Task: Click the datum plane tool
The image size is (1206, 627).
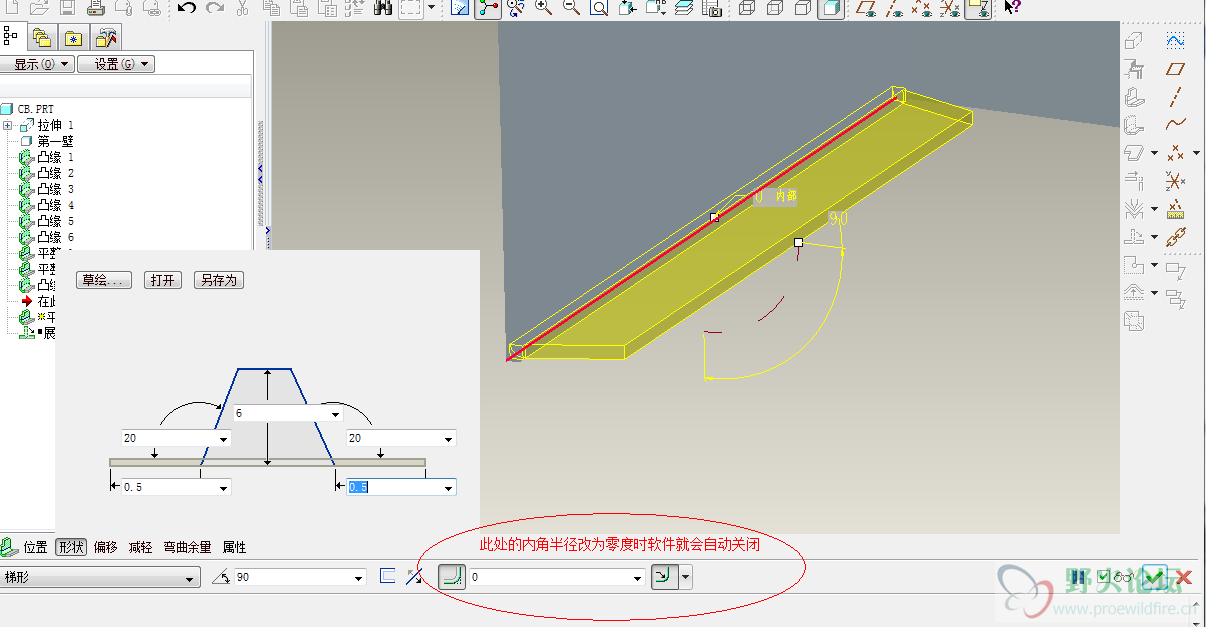Action: [1176, 69]
